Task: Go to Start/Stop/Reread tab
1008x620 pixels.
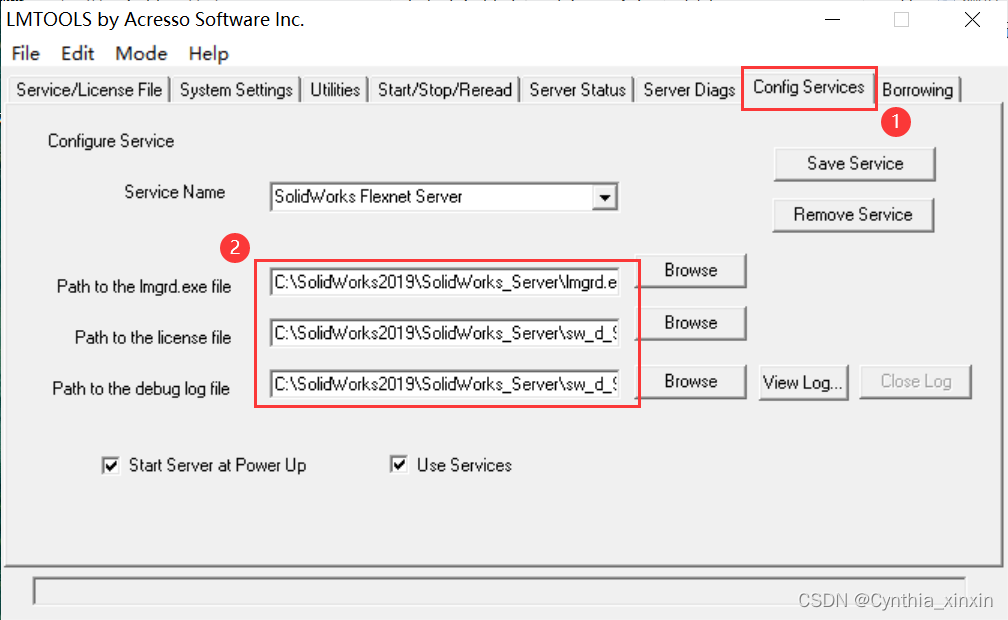Action: pos(445,89)
